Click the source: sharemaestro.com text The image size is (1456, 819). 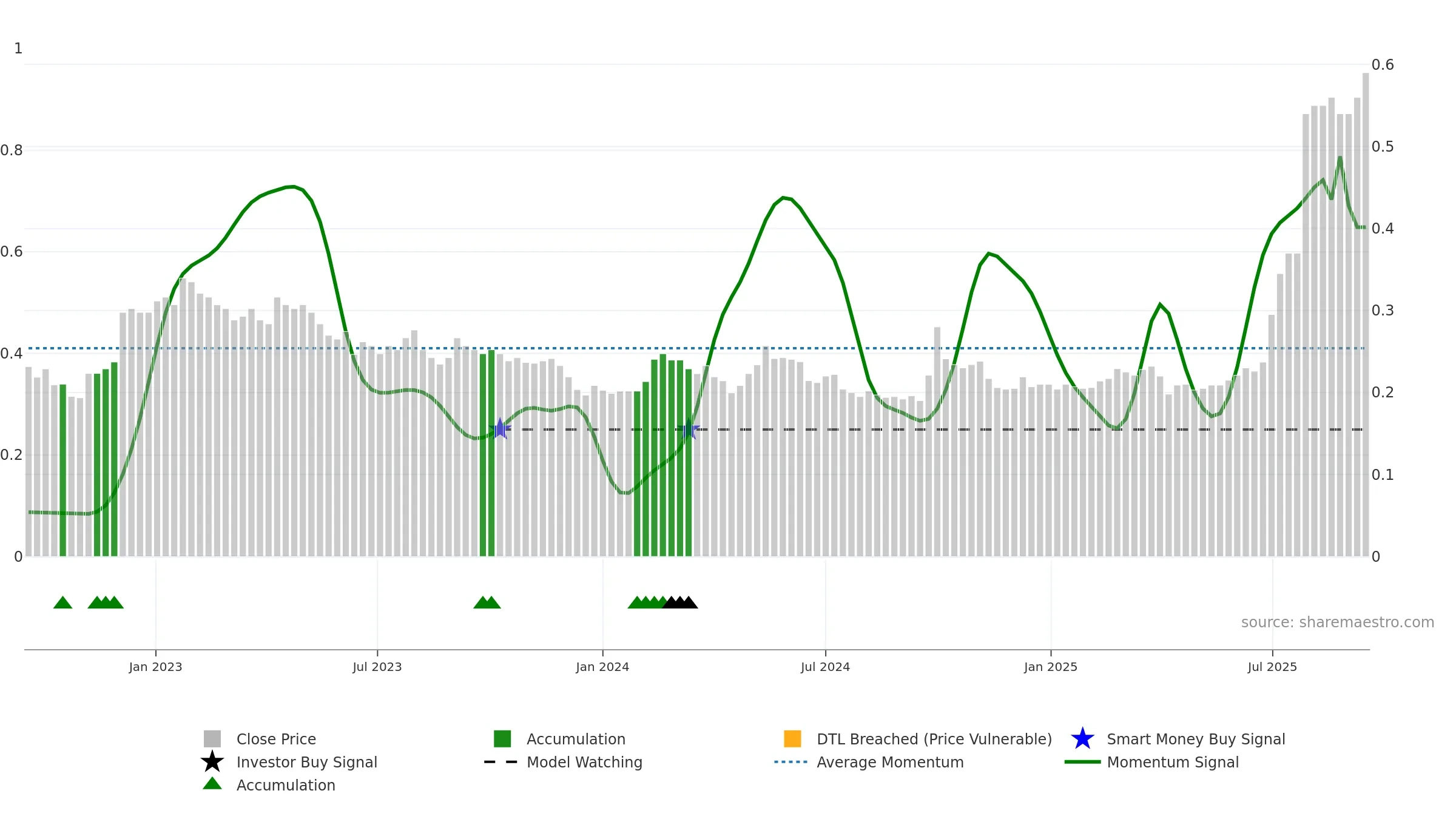coord(1338,622)
